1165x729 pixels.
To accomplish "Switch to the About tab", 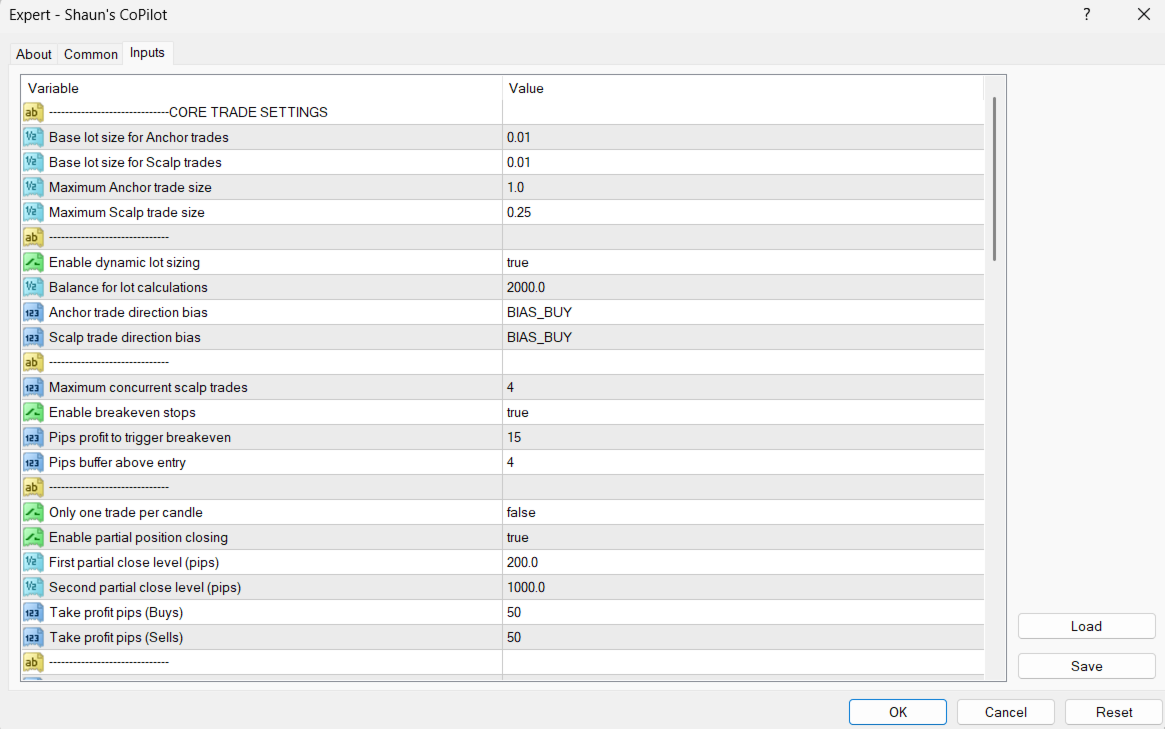I will click(33, 54).
